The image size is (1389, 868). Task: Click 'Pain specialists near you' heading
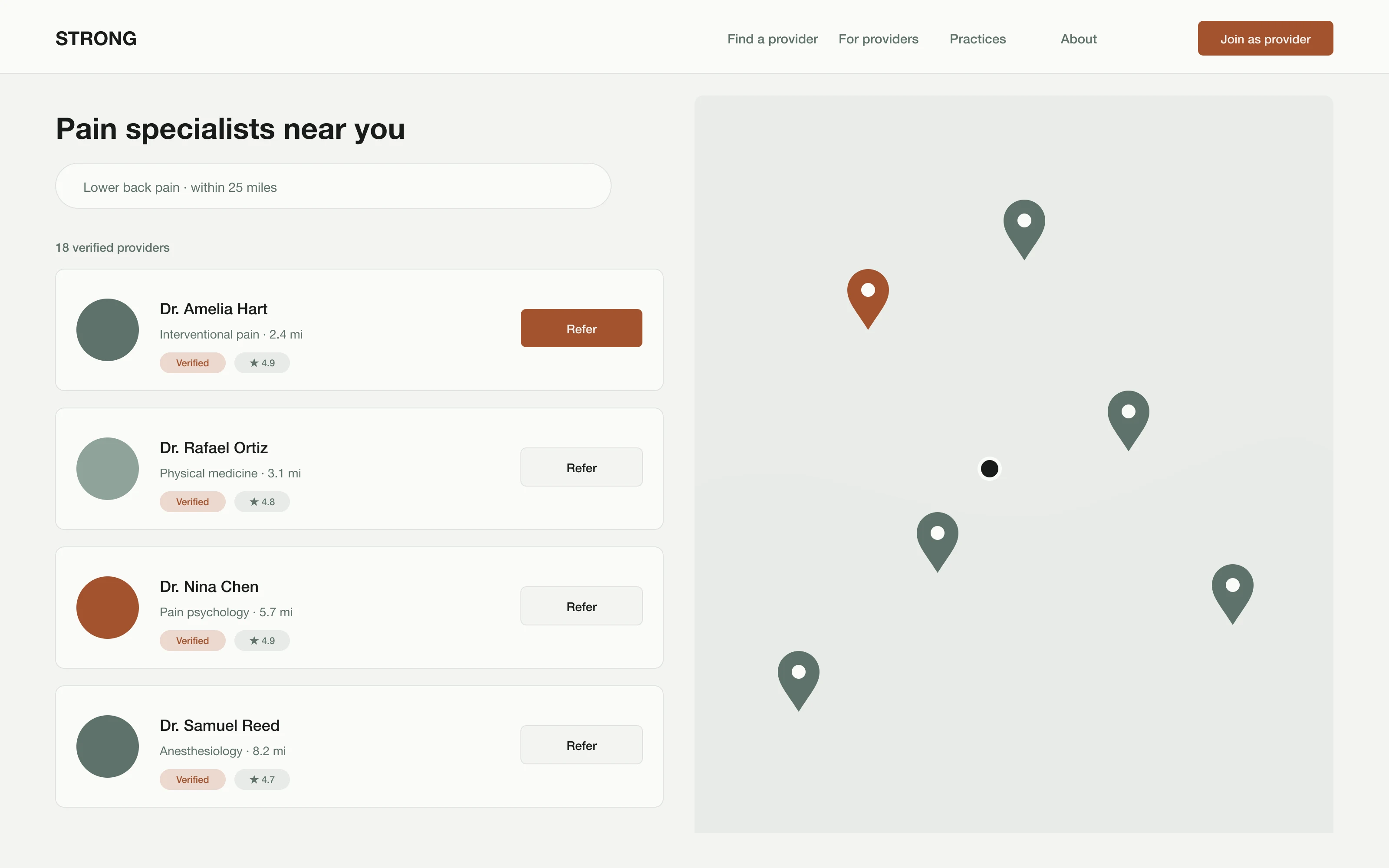tap(230, 128)
